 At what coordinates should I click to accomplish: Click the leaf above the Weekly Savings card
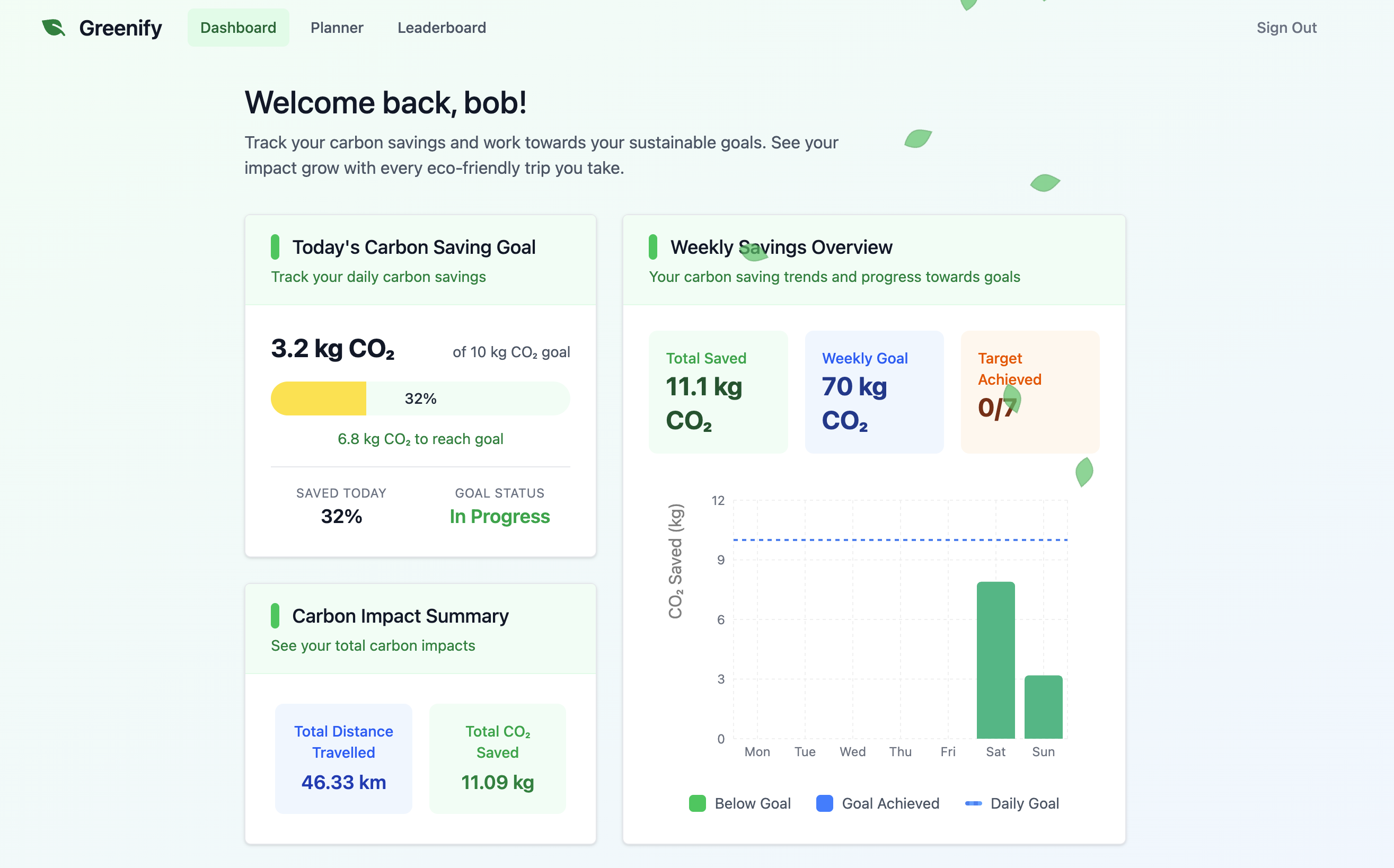1045,183
